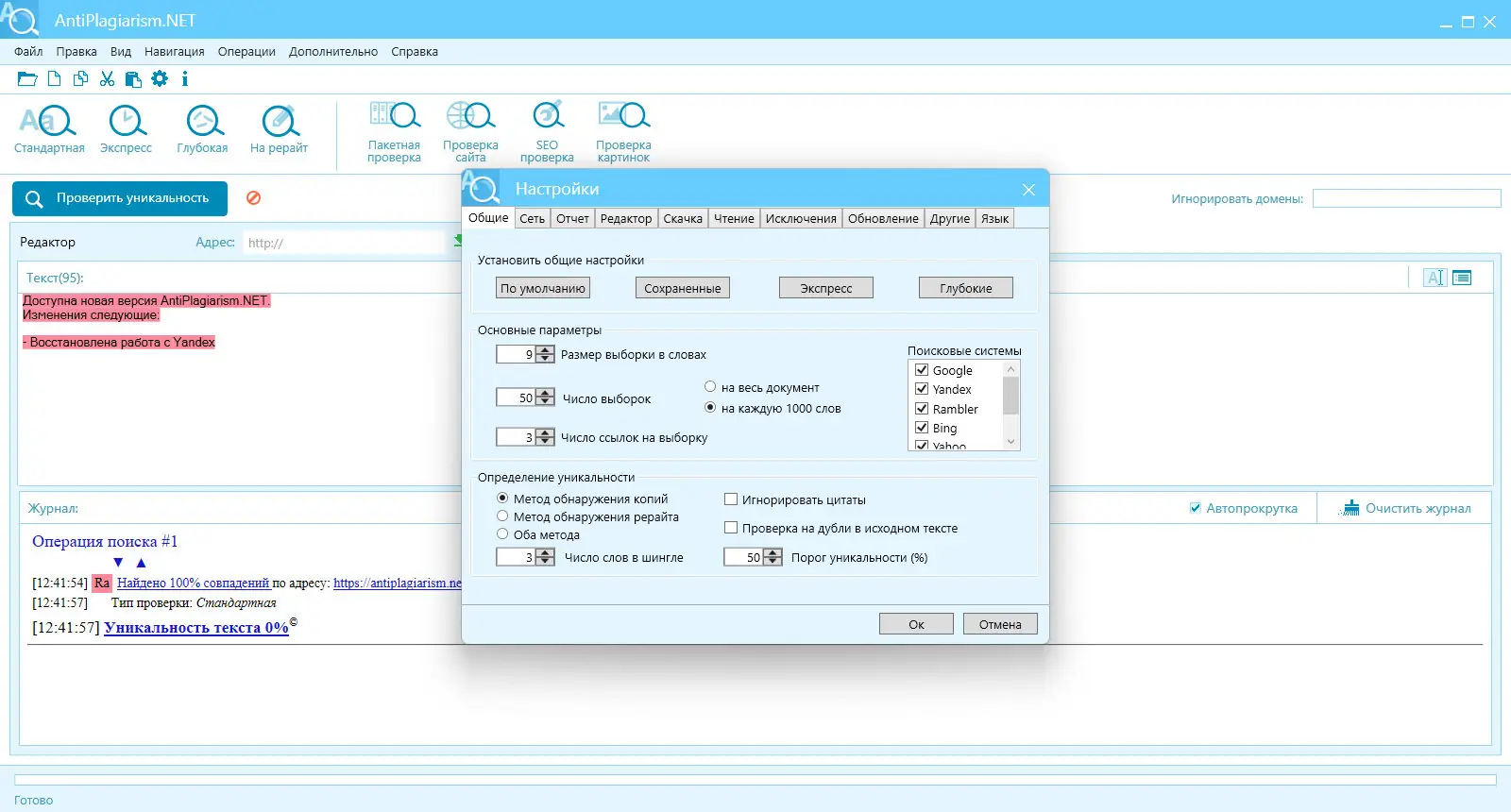Open Проверка картинок
The image size is (1511, 812).
pyautogui.click(x=623, y=132)
